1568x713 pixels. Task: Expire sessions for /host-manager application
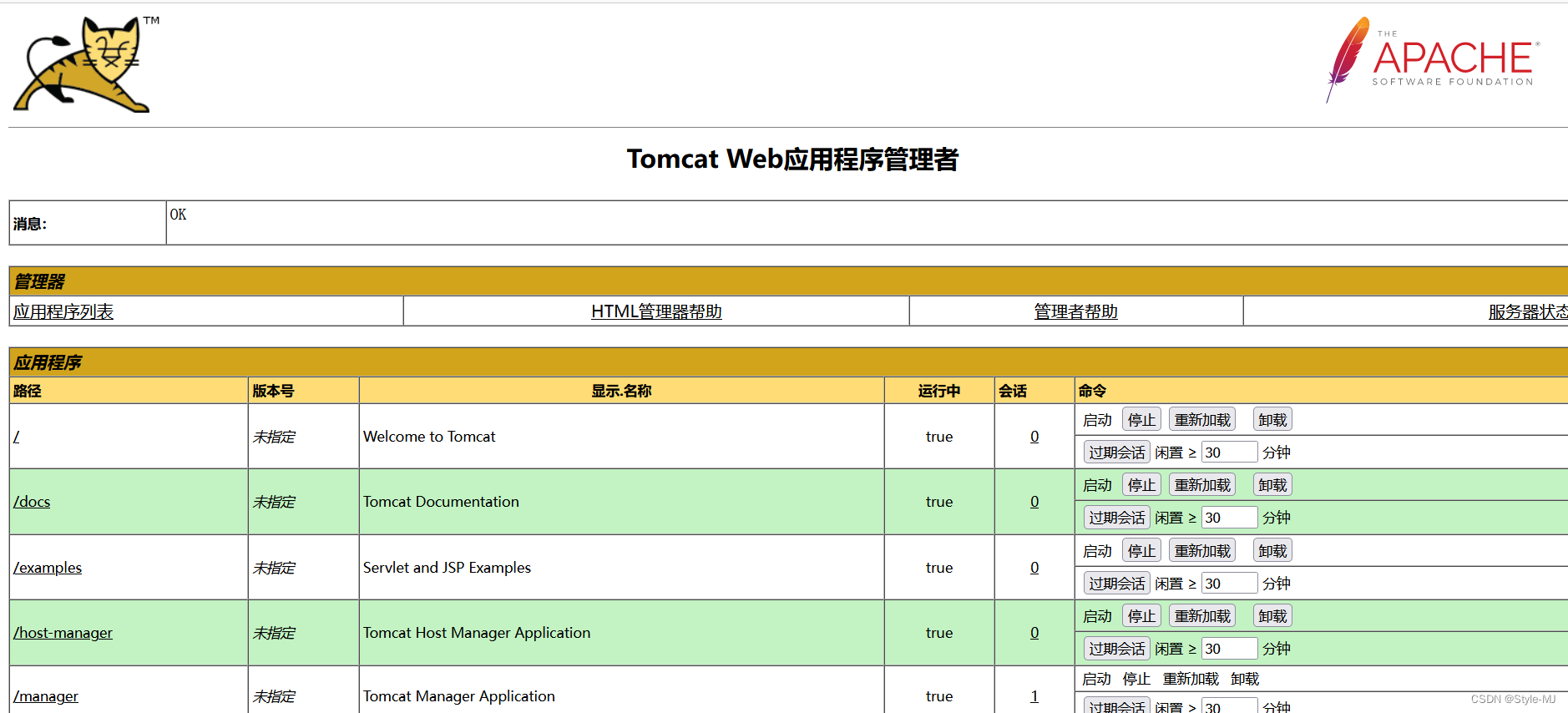coord(1117,649)
